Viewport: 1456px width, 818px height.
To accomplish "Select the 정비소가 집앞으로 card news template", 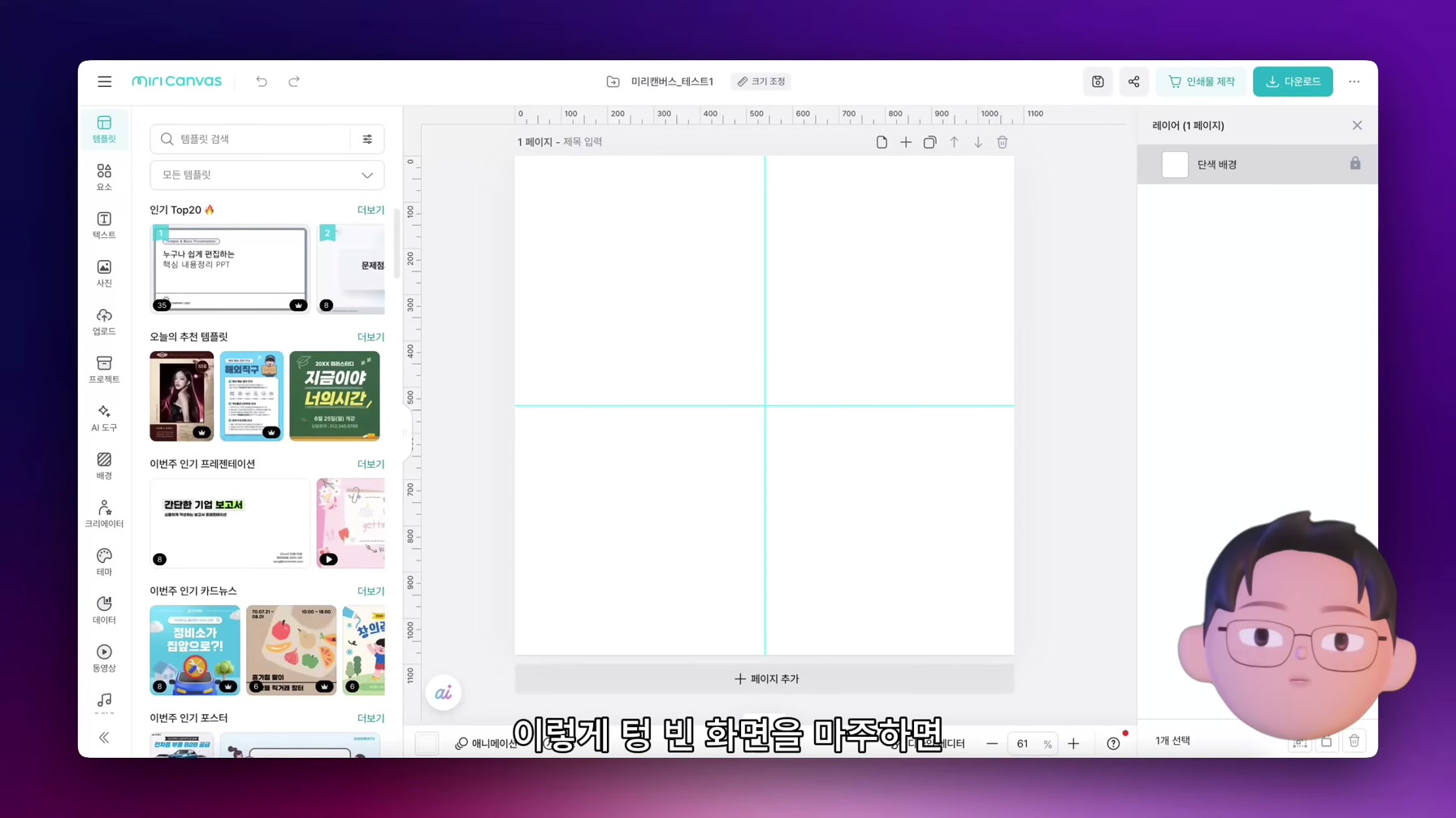I will (x=195, y=650).
